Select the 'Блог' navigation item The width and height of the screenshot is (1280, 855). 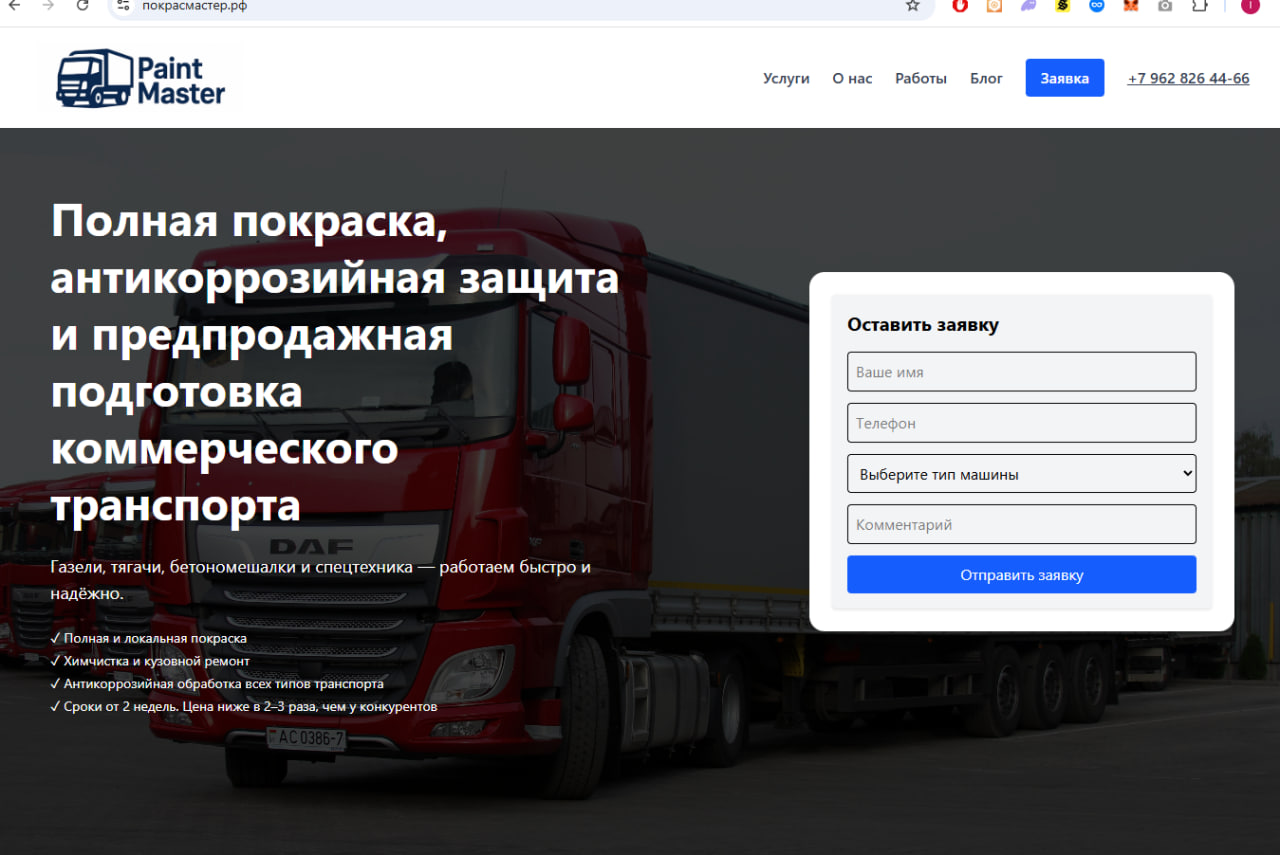coord(986,78)
